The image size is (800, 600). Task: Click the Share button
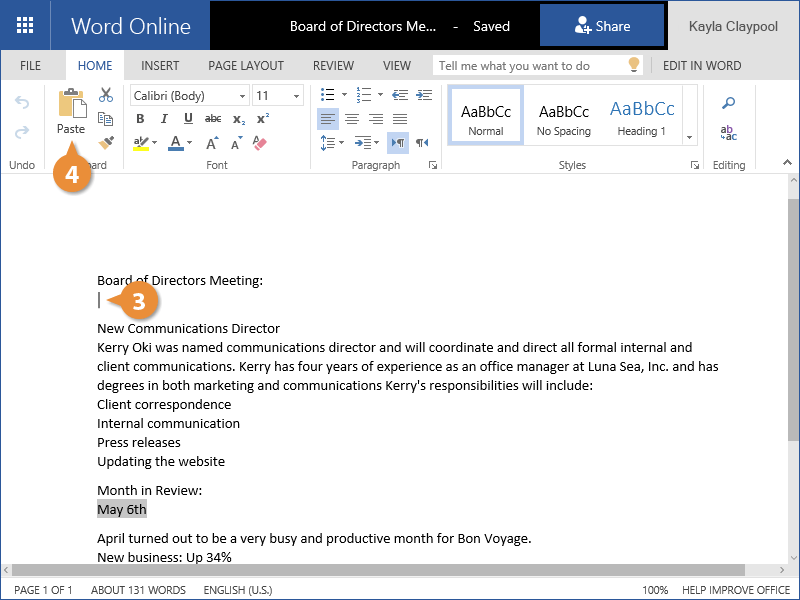pyautogui.click(x=602, y=26)
